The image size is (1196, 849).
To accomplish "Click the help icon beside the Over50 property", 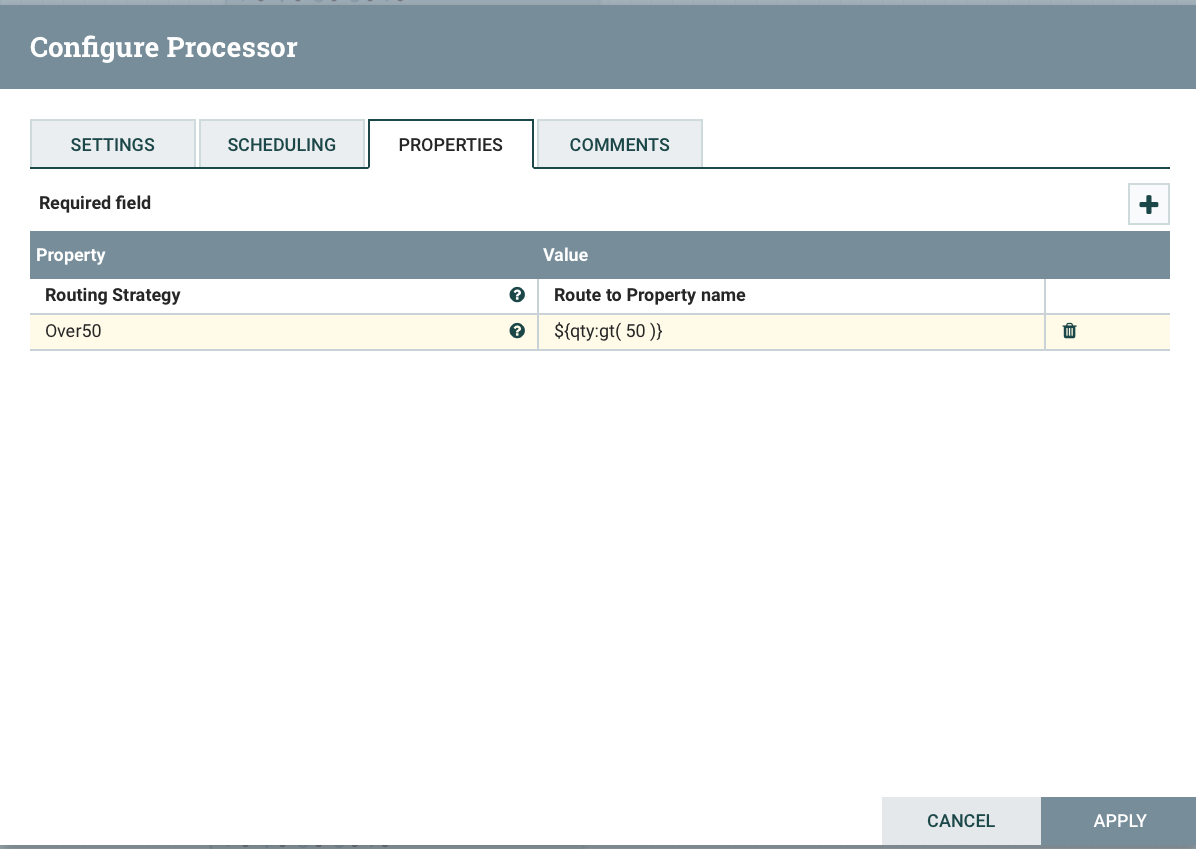I will [517, 331].
